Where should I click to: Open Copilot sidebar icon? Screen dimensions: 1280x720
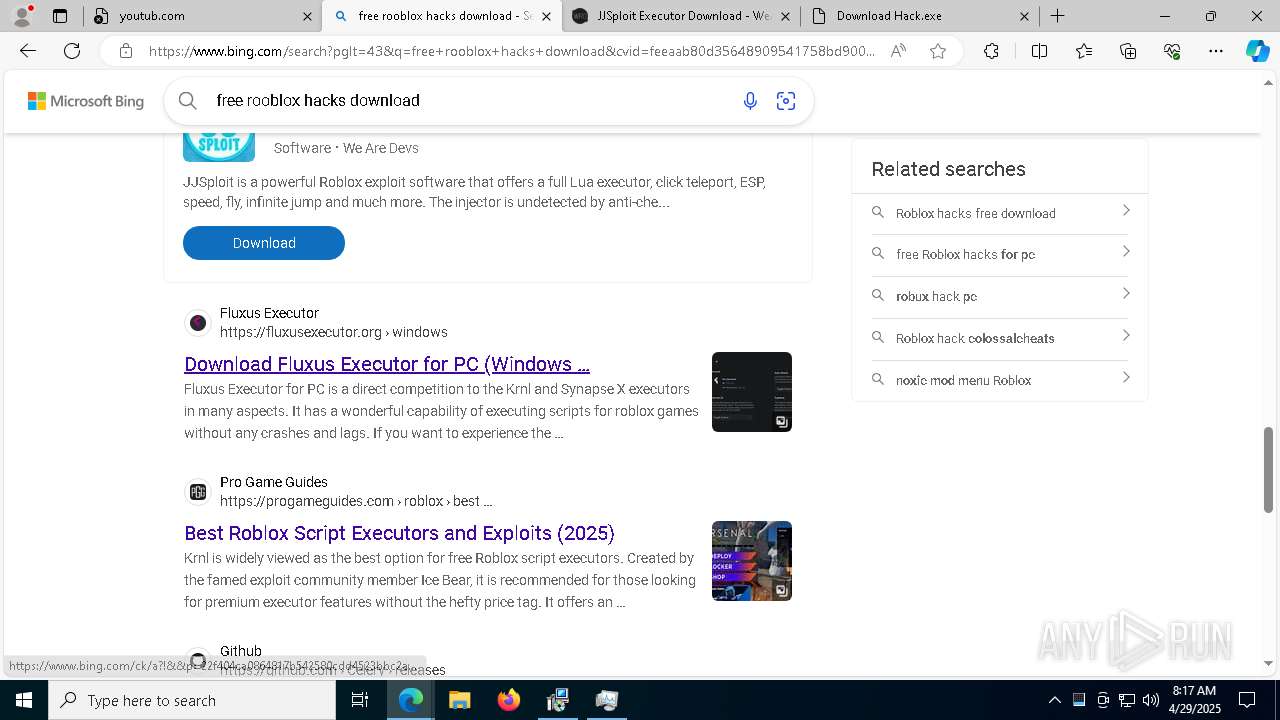[x=1257, y=51]
